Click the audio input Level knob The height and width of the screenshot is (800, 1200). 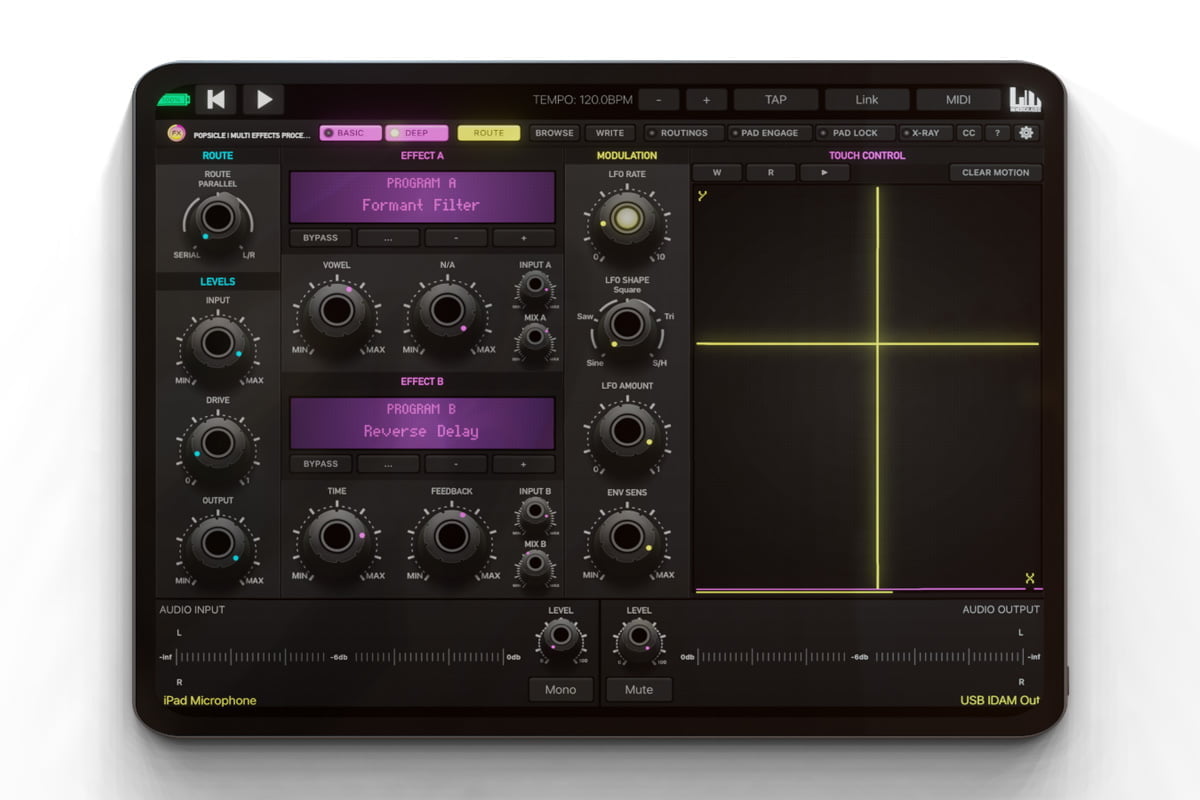coord(561,635)
